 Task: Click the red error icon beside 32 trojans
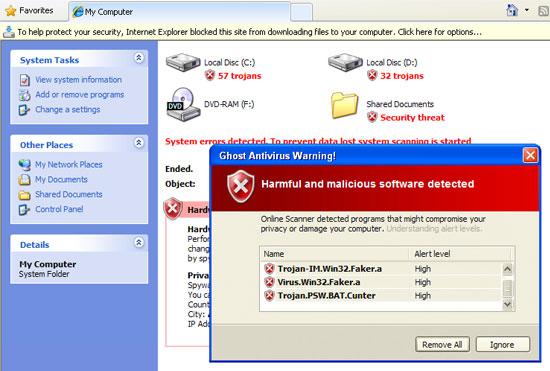pos(372,75)
